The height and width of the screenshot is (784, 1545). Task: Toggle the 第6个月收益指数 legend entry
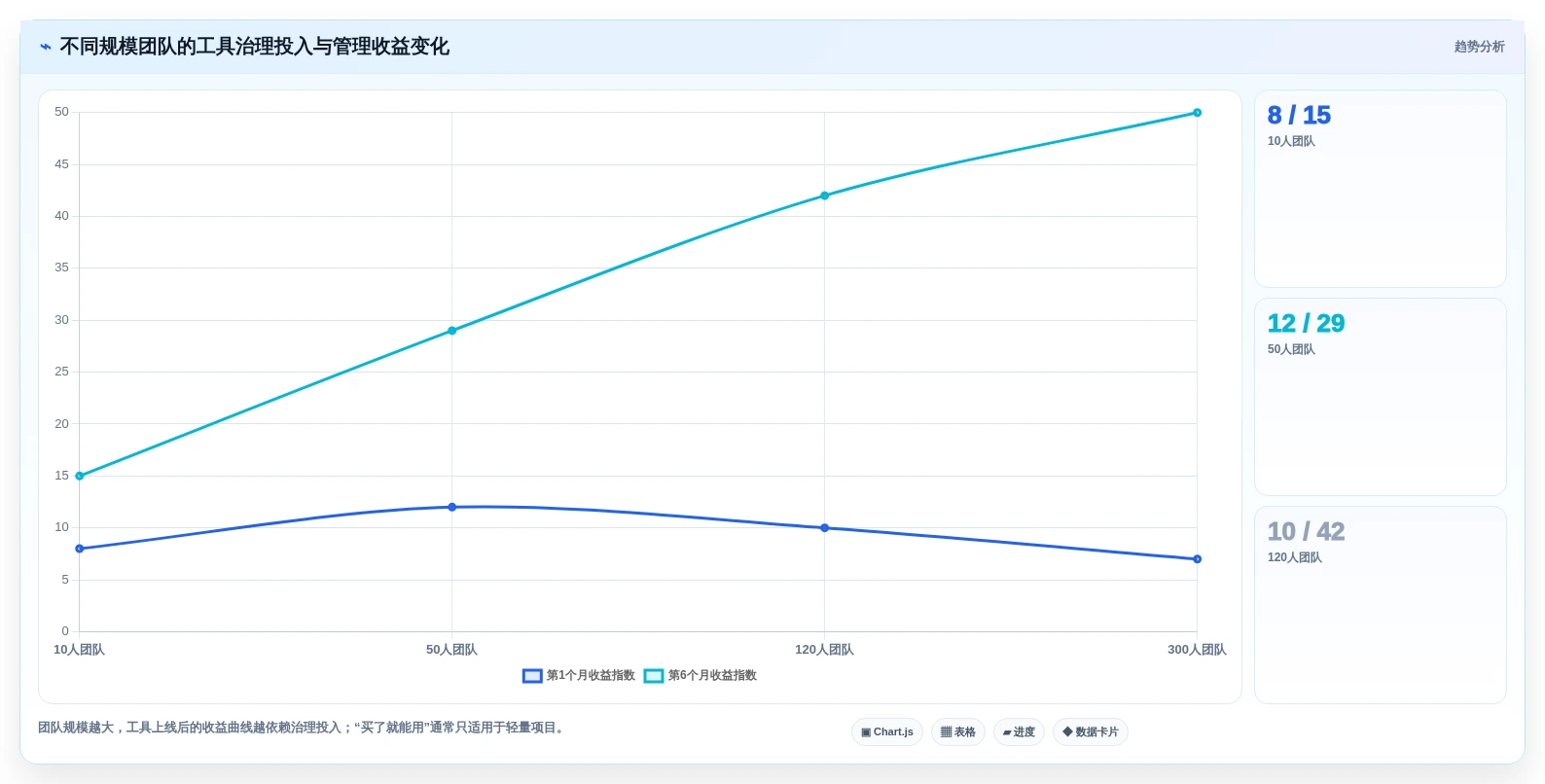coord(701,675)
